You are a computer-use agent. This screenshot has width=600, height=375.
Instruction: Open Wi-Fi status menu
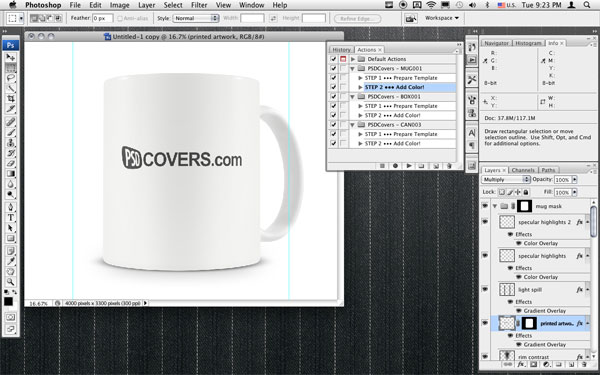[x=431, y=5]
